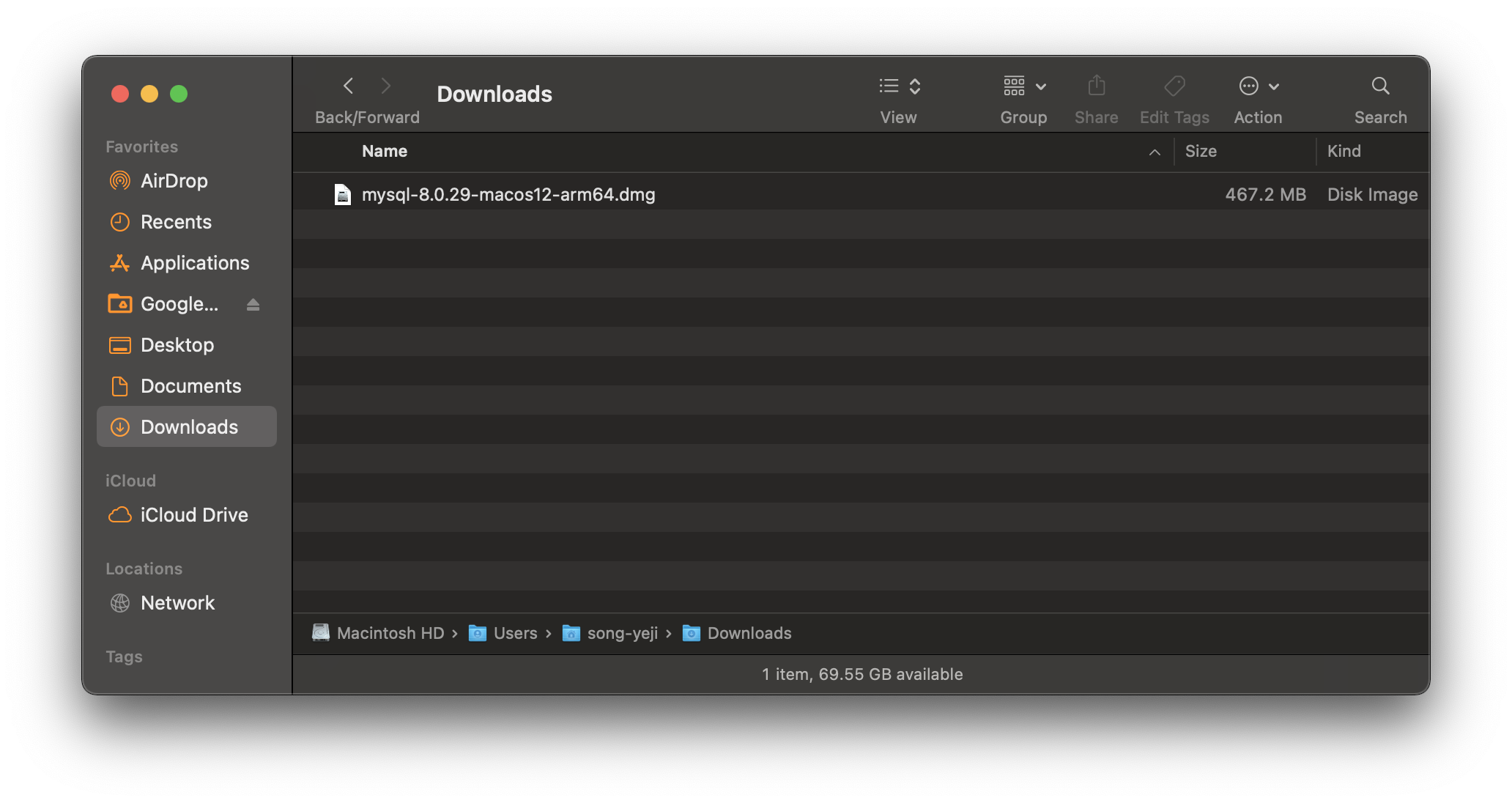Open iCloud Drive in the sidebar
Viewport: 1512px width, 803px height.
[193, 515]
